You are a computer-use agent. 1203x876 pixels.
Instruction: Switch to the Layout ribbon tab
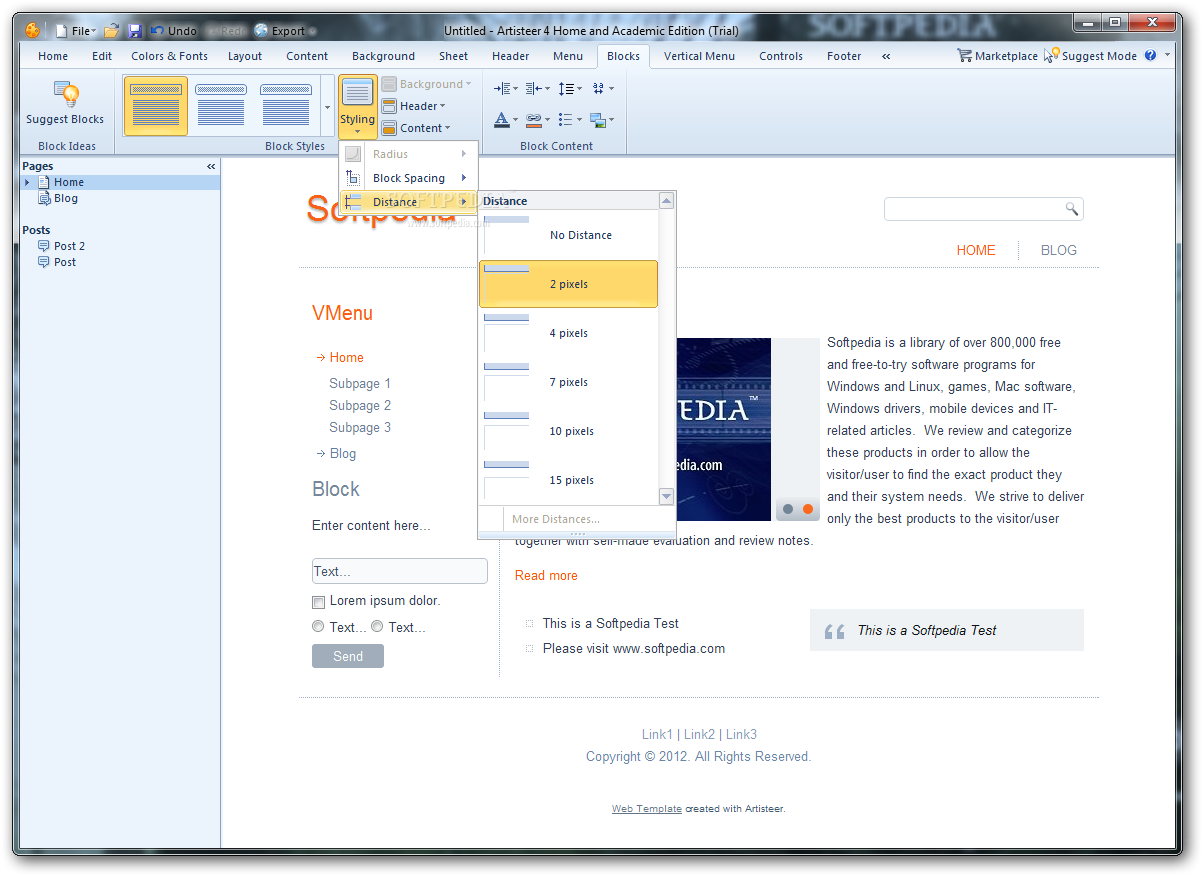(245, 56)
